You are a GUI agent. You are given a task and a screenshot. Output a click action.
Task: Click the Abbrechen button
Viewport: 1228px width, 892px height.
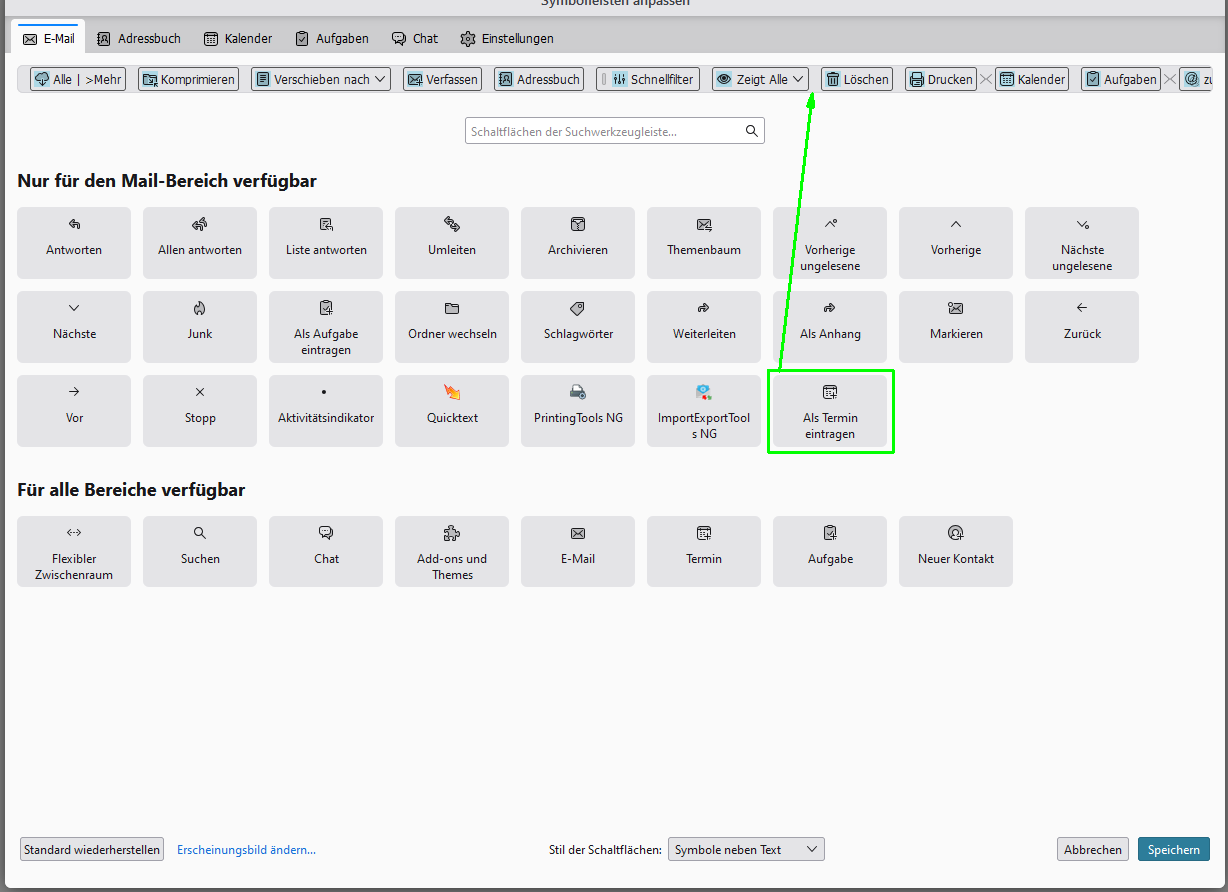click(1093, 849)
